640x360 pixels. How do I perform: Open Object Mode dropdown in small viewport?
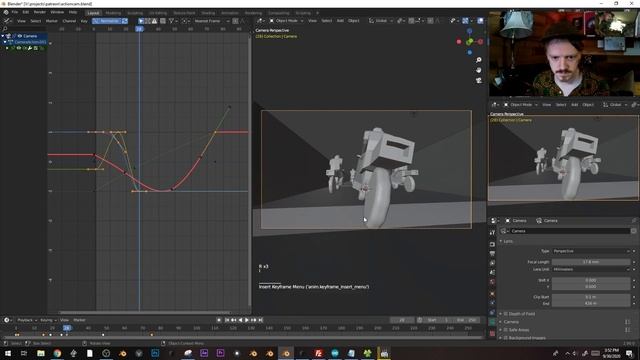pyautogui.click(x=521, y=105)
